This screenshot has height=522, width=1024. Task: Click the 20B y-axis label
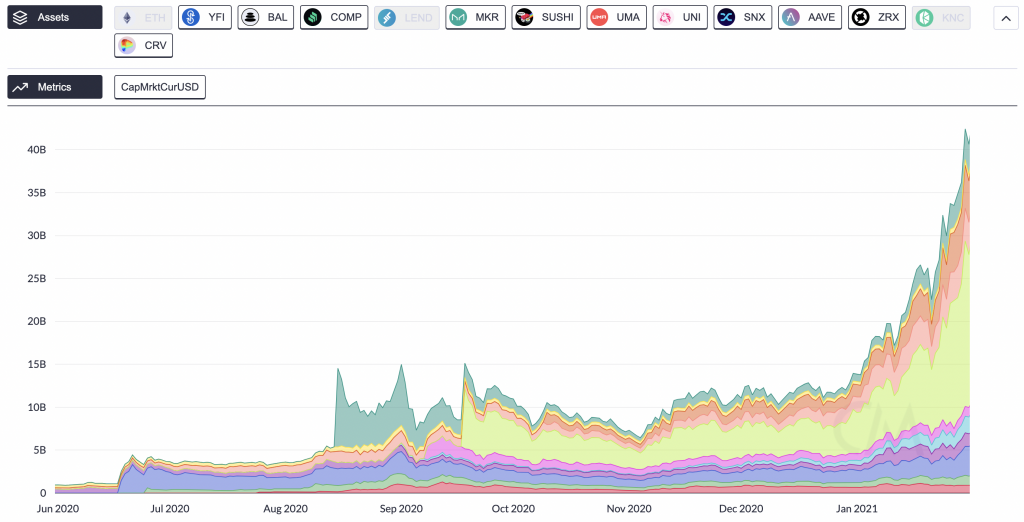[37, 321]
